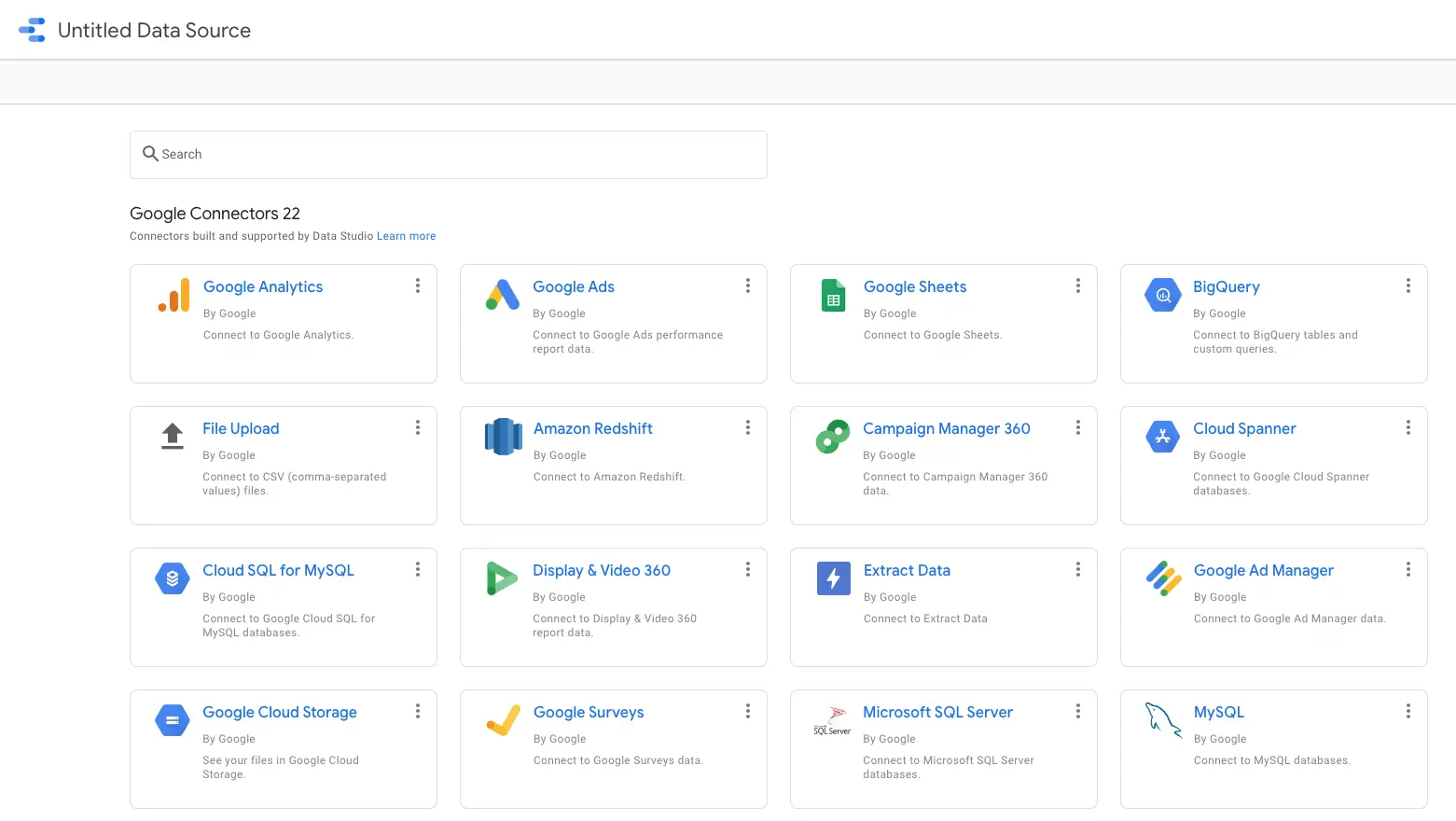Click the Data Studio logo icon
The width and height of the screenshot is (1456, 821).
[32, 30]
